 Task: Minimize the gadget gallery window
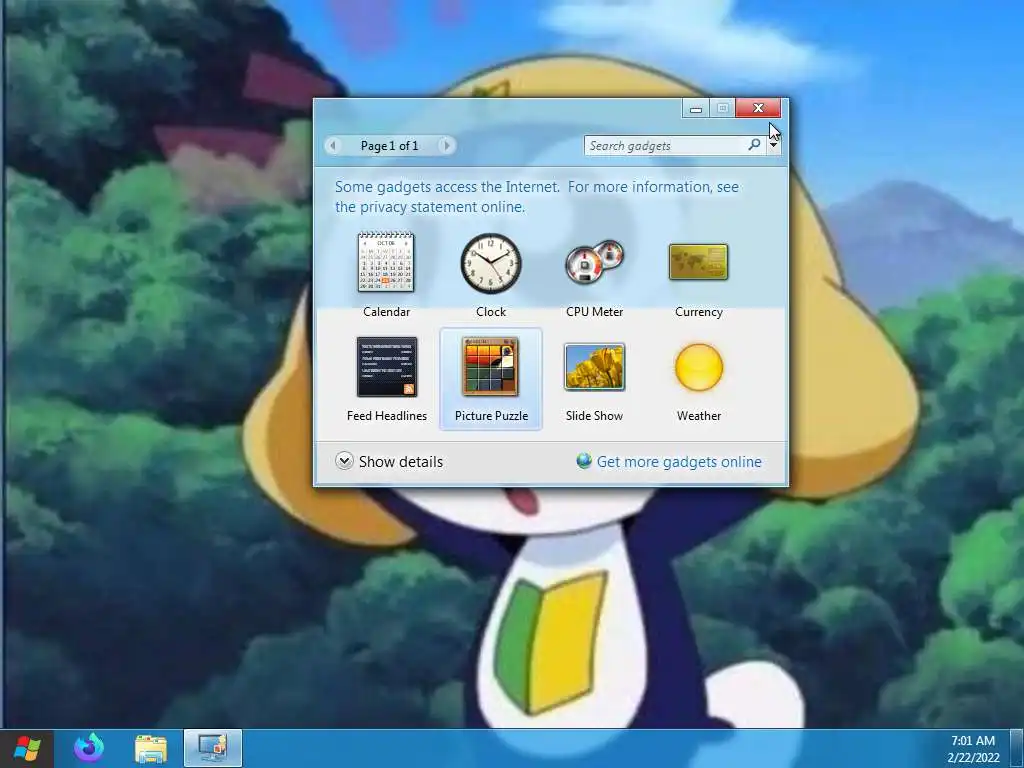coord(696,108)
